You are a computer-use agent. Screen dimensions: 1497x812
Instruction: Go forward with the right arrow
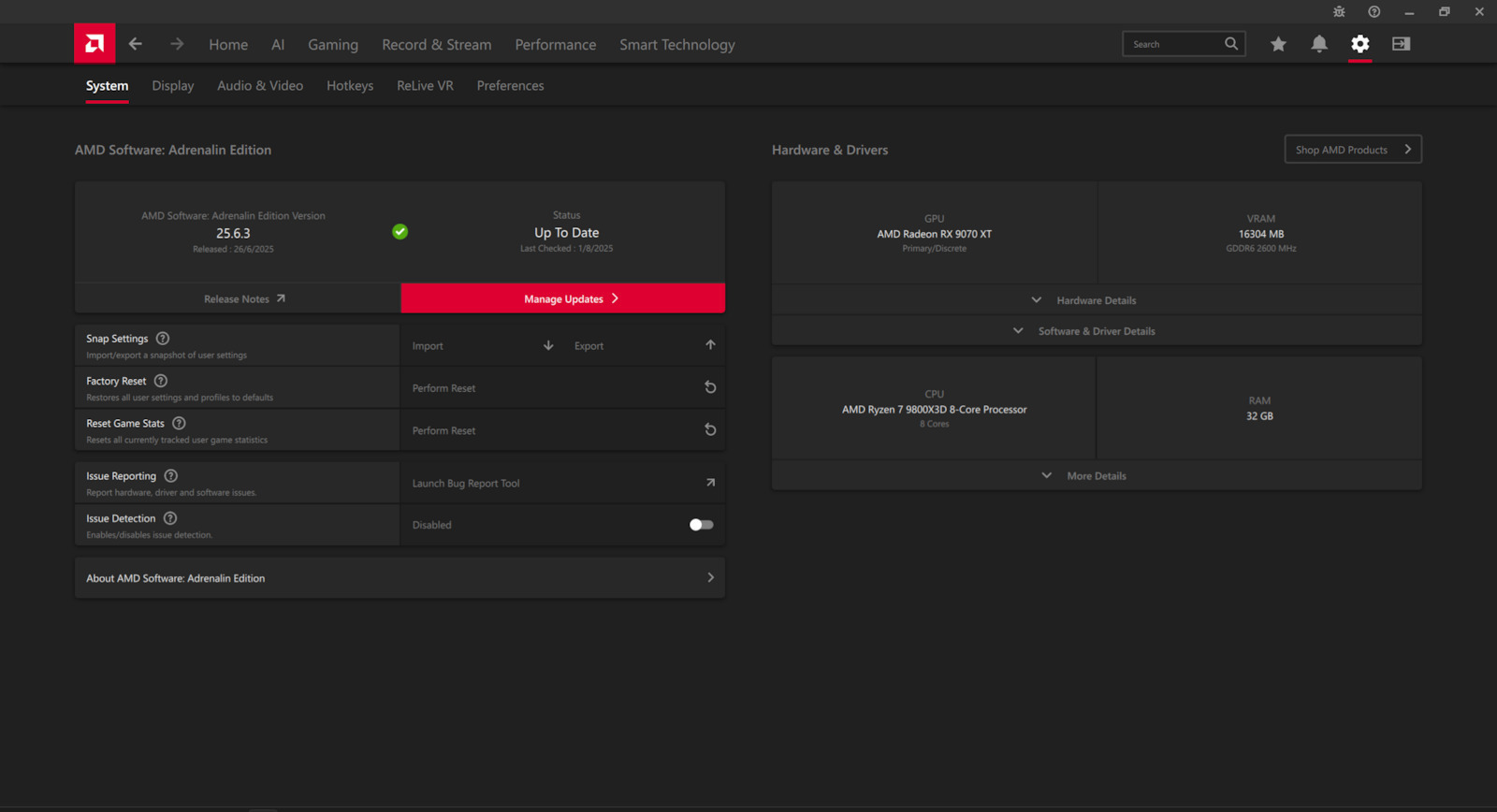[177, 44]
